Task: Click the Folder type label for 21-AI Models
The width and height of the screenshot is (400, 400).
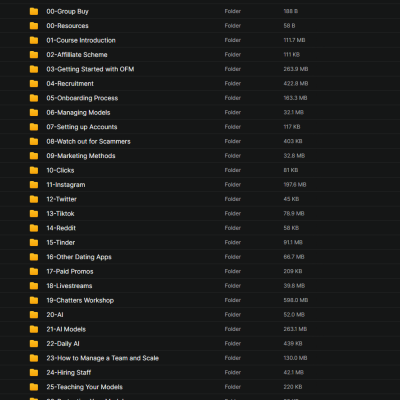Action: pos(233,329)
